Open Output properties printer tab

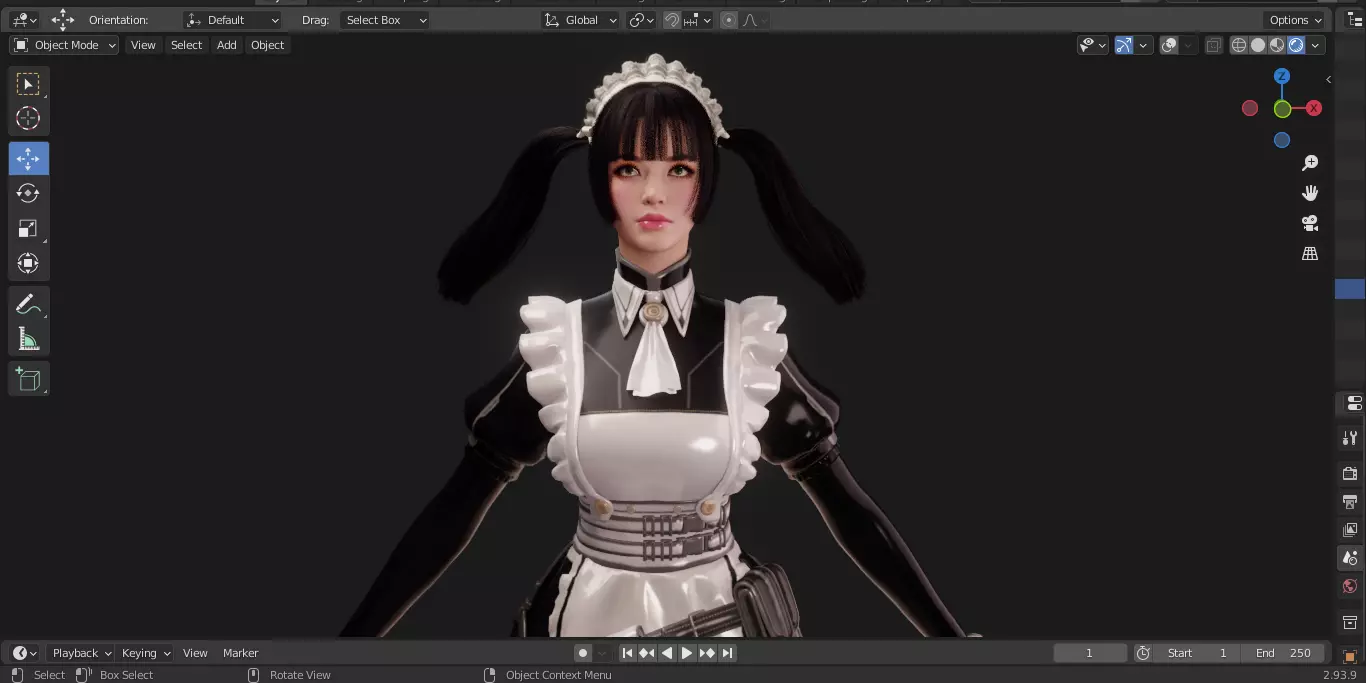(1350, 501)
